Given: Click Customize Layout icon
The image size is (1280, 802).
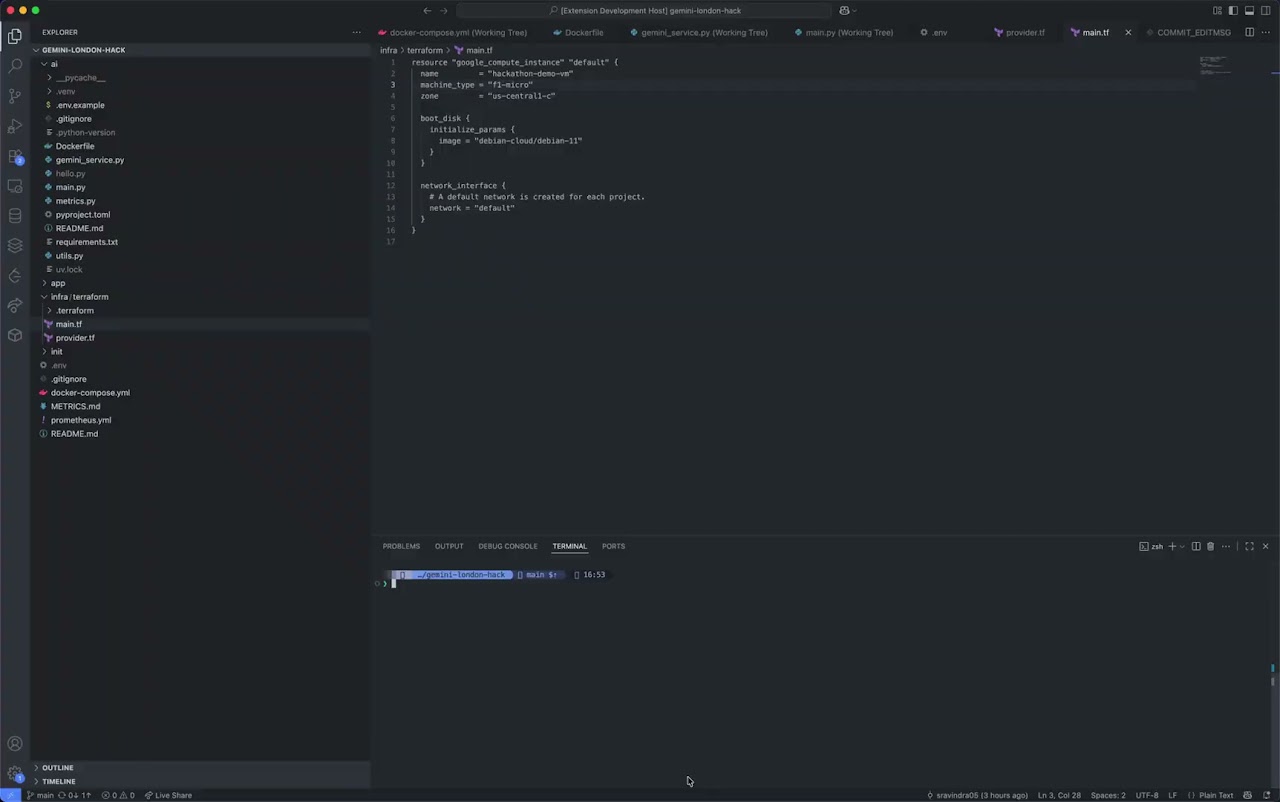Looking at the screenshot, I should click(1217, 10).
